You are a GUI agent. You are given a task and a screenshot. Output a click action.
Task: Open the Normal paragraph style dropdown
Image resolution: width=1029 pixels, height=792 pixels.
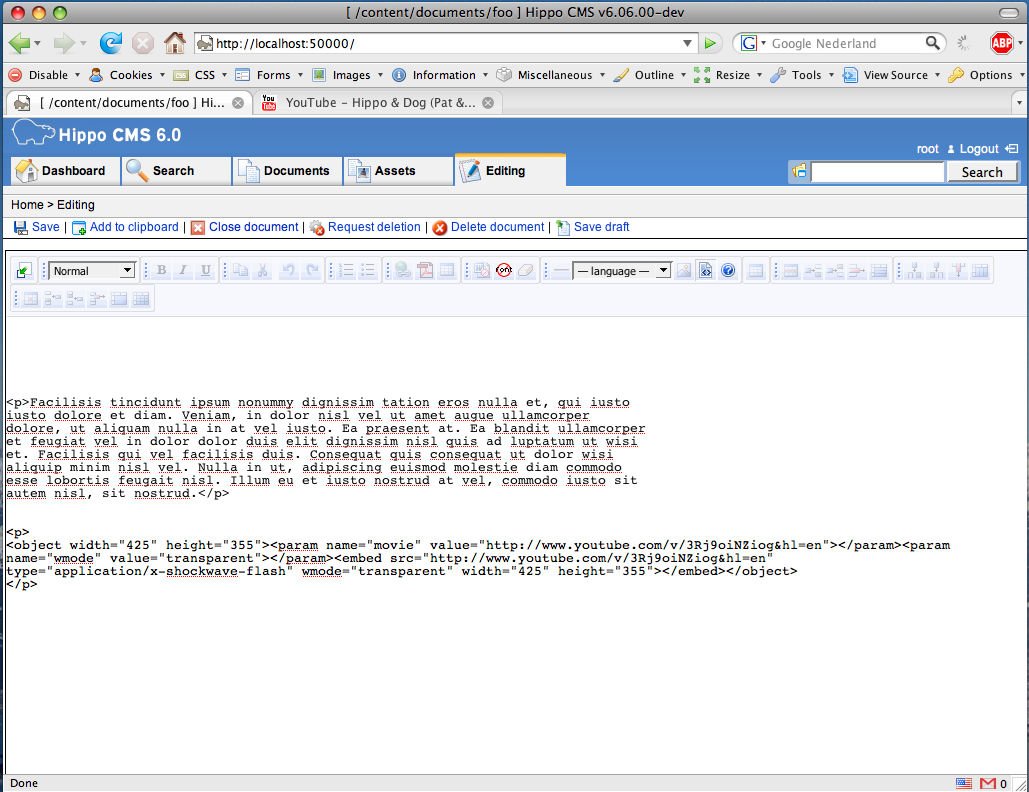93,271
